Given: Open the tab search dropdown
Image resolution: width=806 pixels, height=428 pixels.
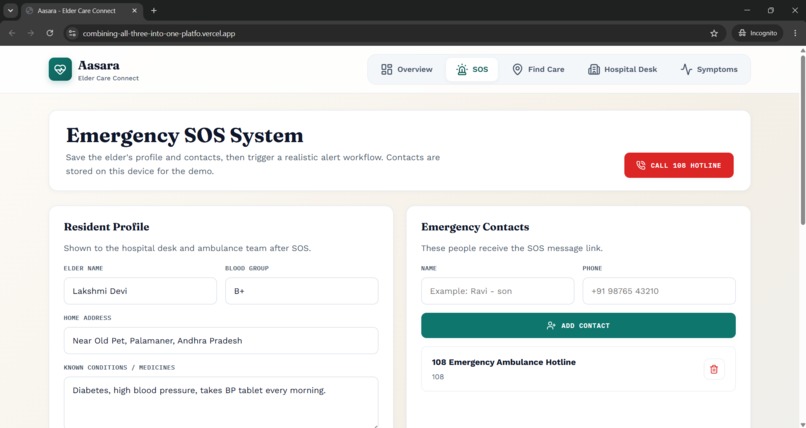Looking at the screenshot, I should pyautogui.click(x=10, y=10).
